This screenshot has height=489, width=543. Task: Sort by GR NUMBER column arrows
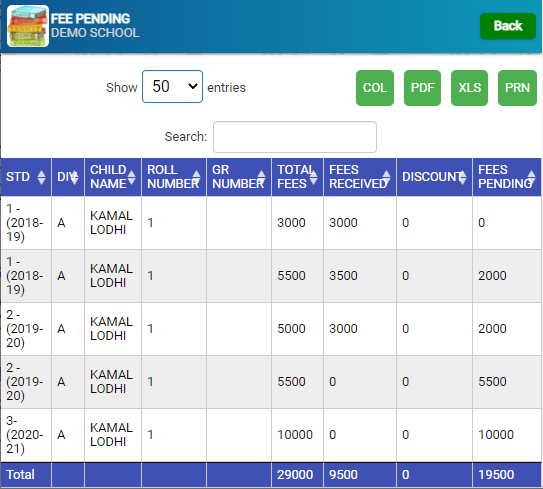pos(261,177)
